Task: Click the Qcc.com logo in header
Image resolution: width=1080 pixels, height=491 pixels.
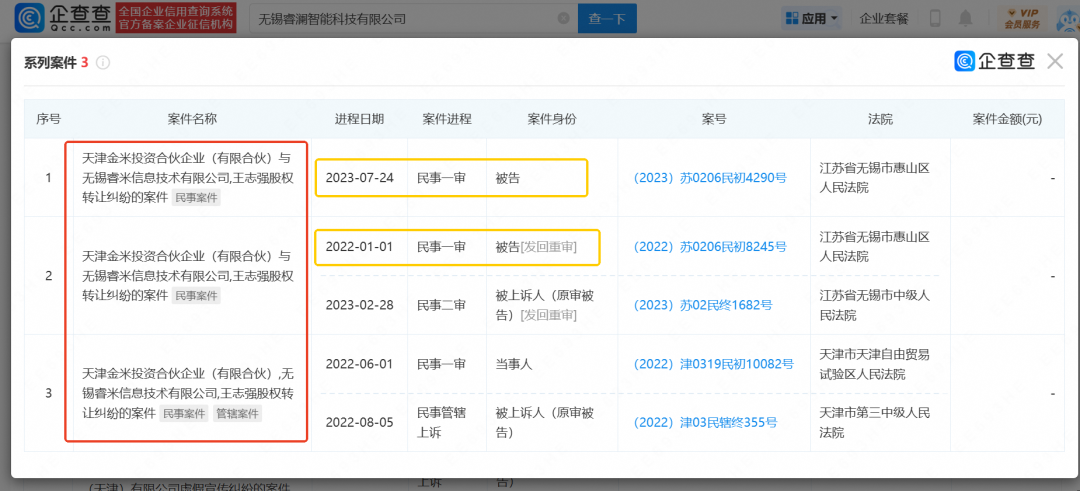Action: click(62, 19)
